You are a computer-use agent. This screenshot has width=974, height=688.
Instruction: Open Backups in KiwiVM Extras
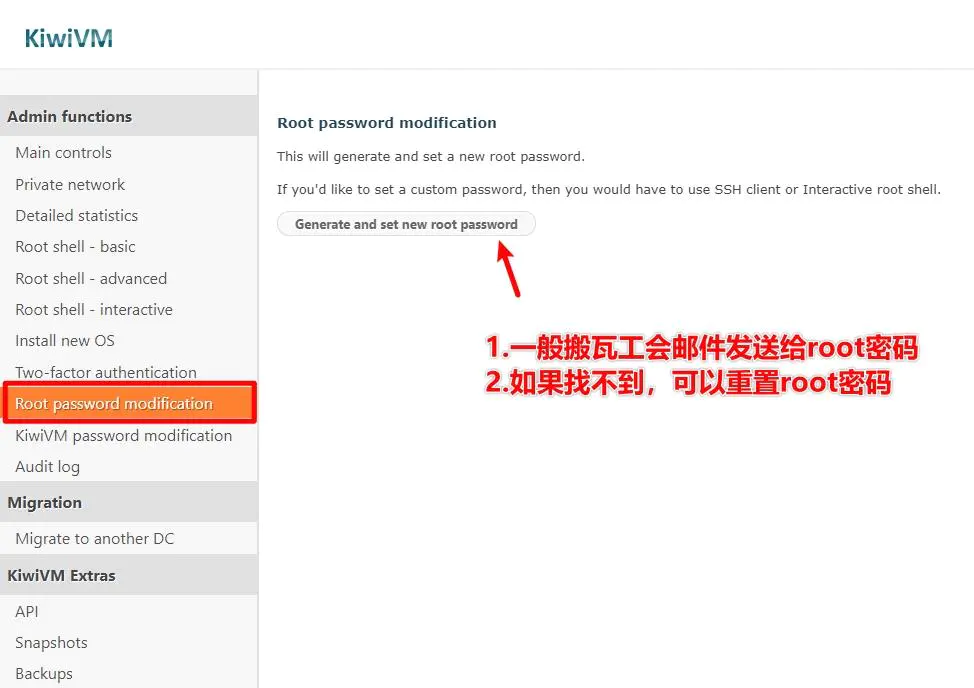click(43, 674)
